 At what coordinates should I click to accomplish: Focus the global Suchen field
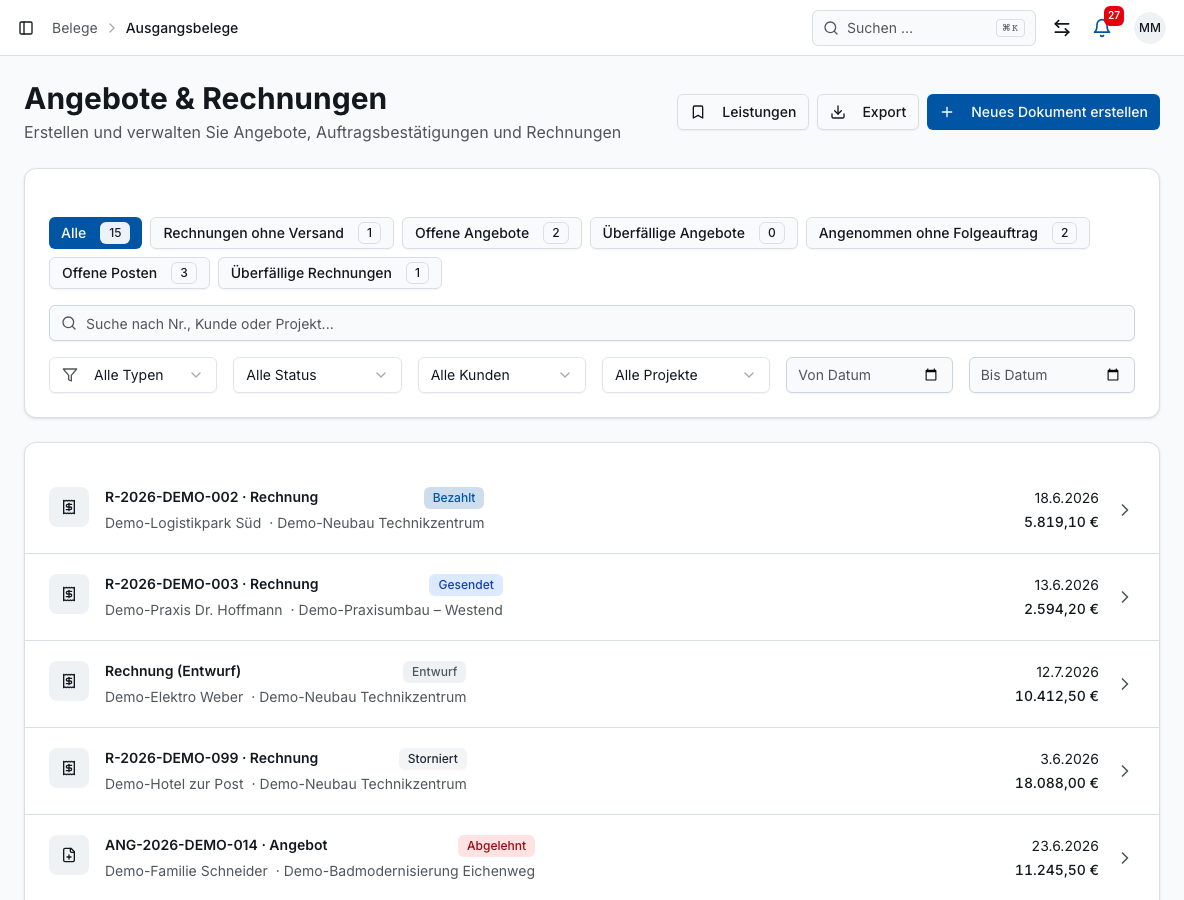tap(923, 28)
